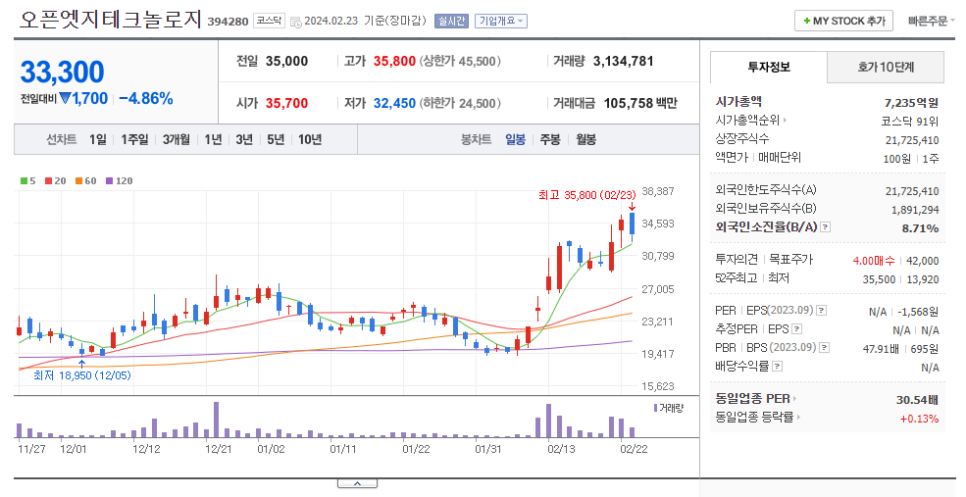The width and height of the screenshot is (966, 497).
Task: Click PBR value 47.91배
Action: [880, 349]
